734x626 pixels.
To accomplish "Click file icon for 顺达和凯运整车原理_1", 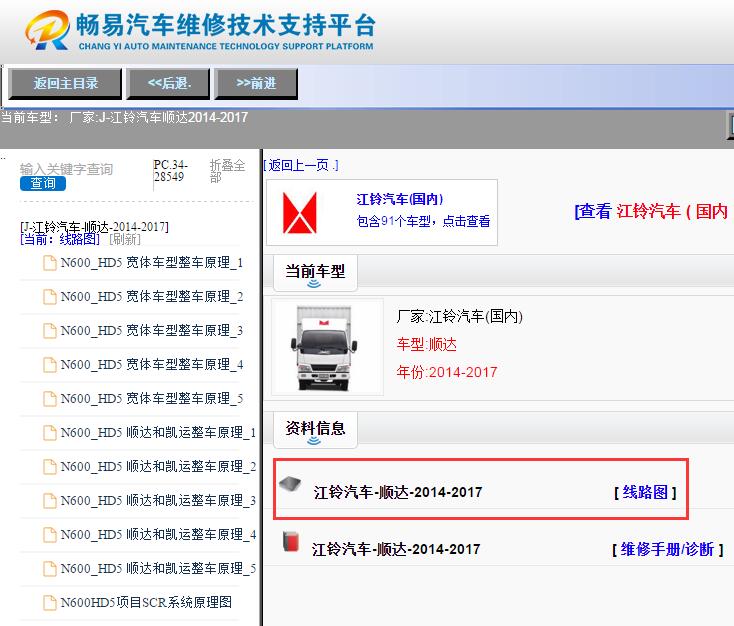I will point(50,433).
